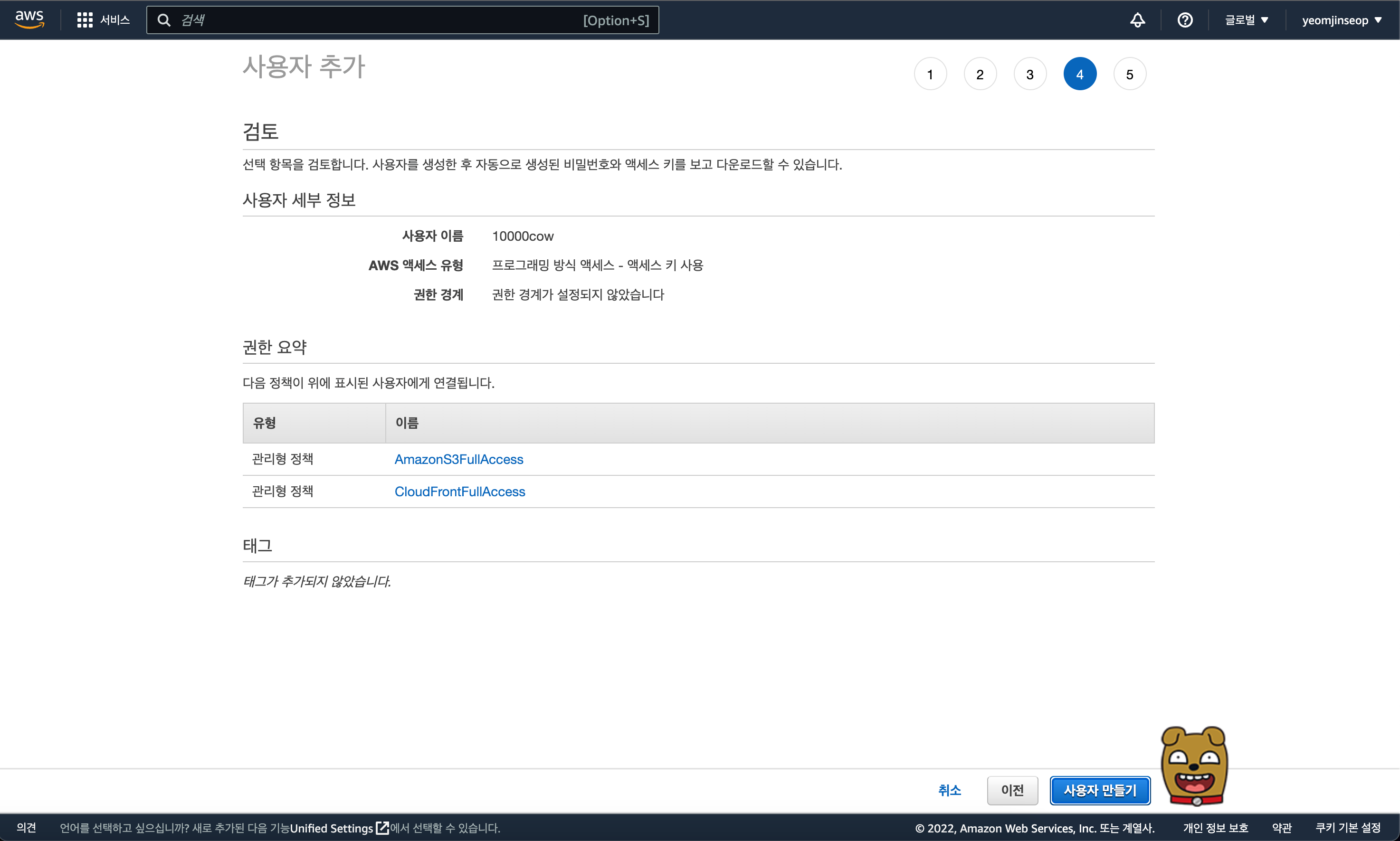Go to wizard step 2
1400x841 pixels.
tap(980, 74)
